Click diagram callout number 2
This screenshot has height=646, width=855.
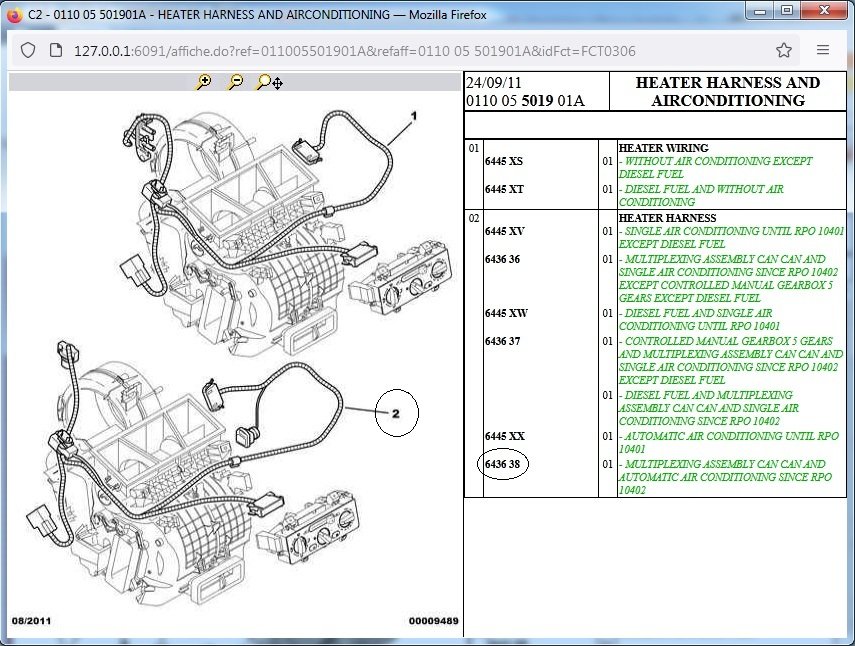396,413
